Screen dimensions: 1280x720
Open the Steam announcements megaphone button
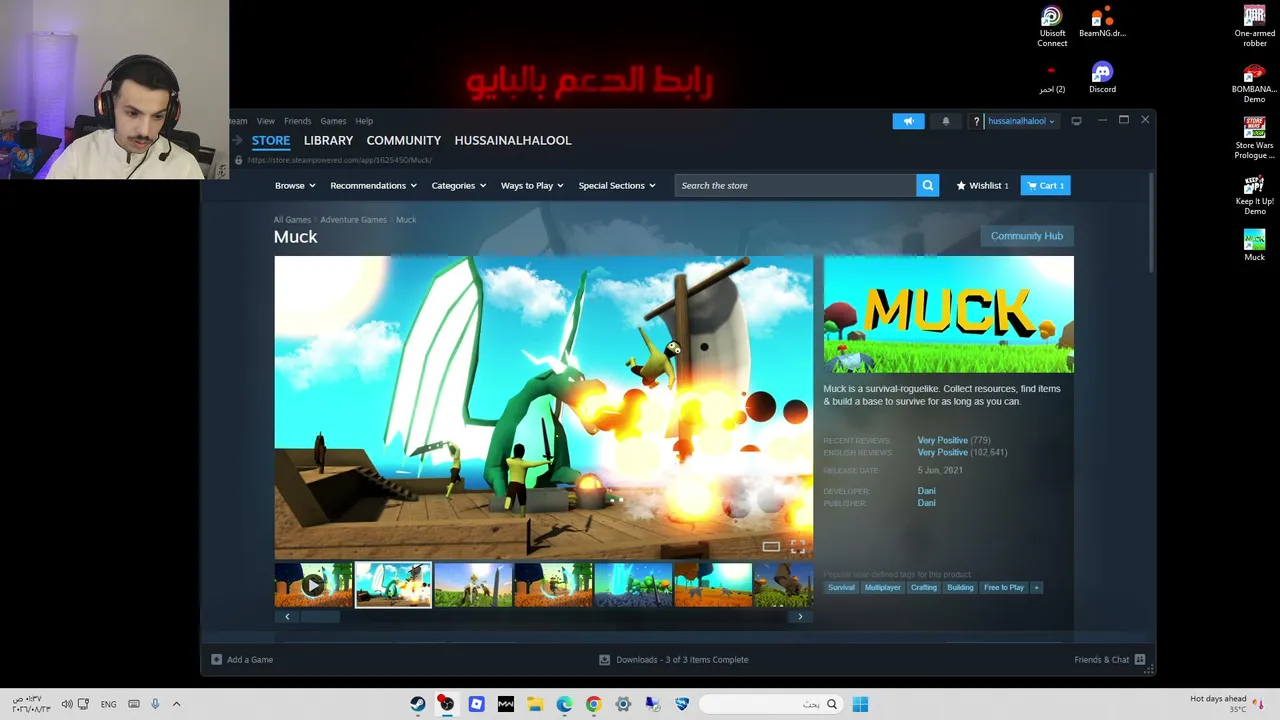coord(908,121)
